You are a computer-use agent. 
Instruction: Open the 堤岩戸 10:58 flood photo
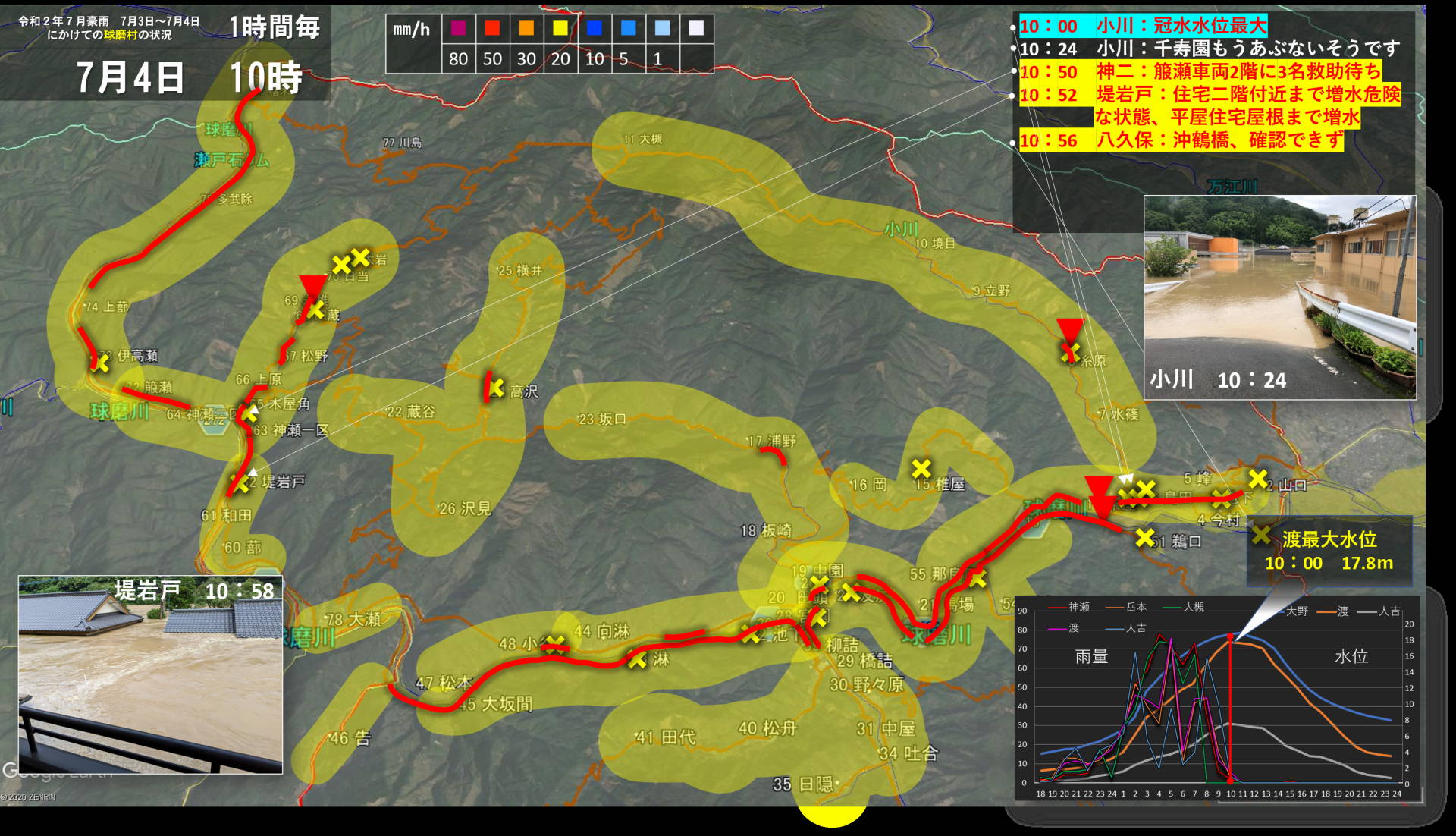(150, 674)
